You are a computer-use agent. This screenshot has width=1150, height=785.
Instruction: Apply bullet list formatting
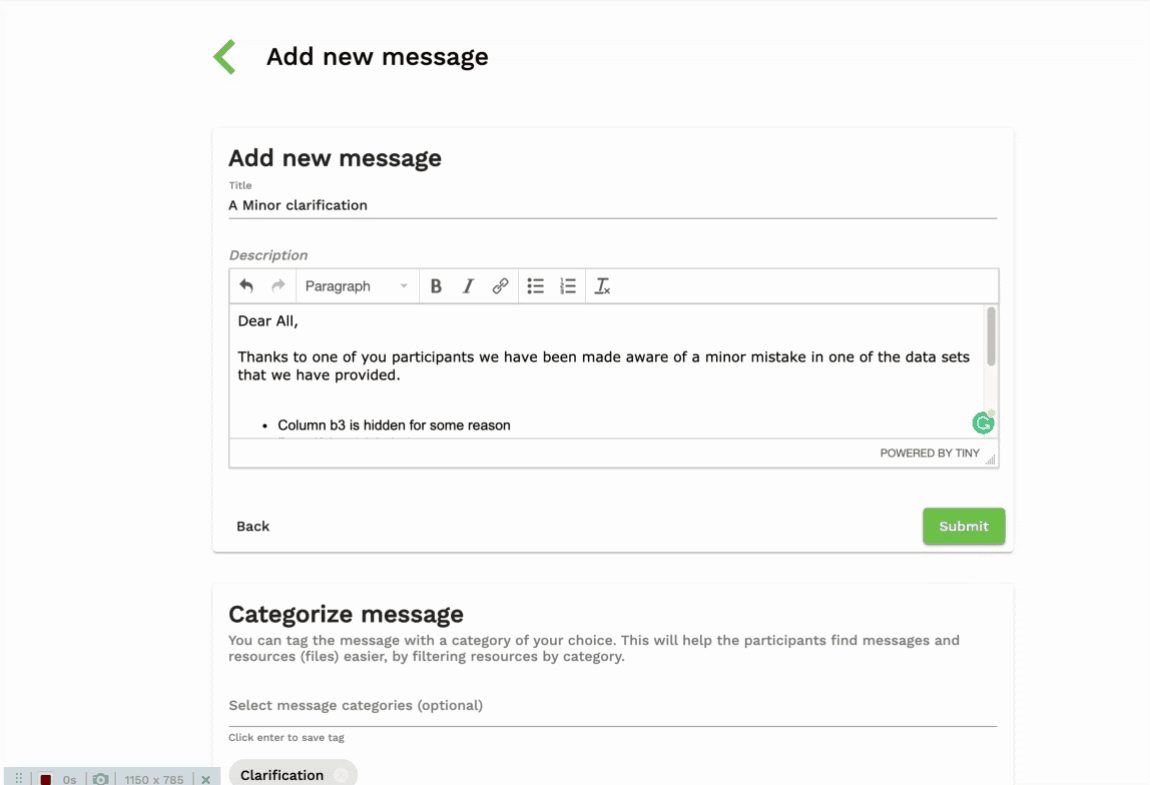pos(536,286)
